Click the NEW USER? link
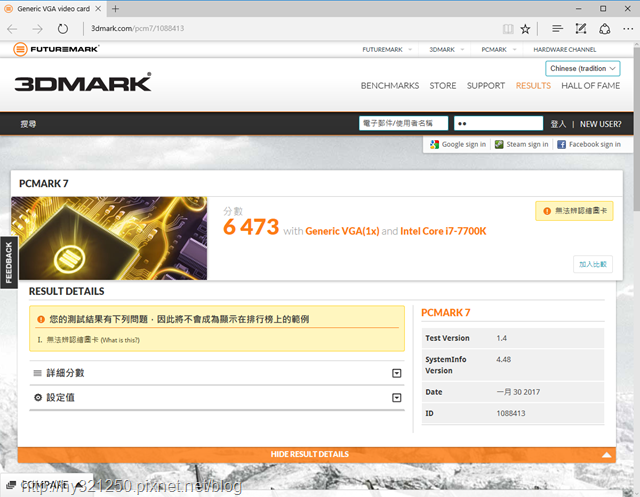Image resolution: width=640 pixels, height=497 pixels. click(600, 124)
